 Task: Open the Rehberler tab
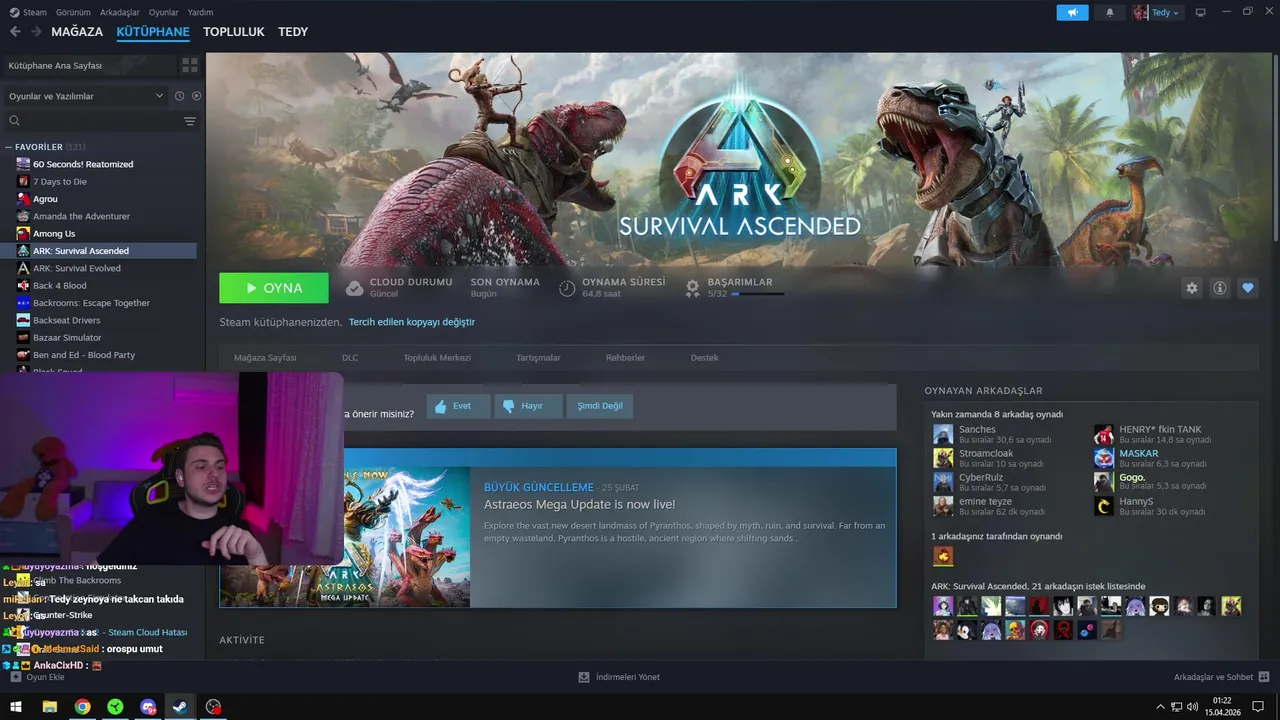click(625, 357)
